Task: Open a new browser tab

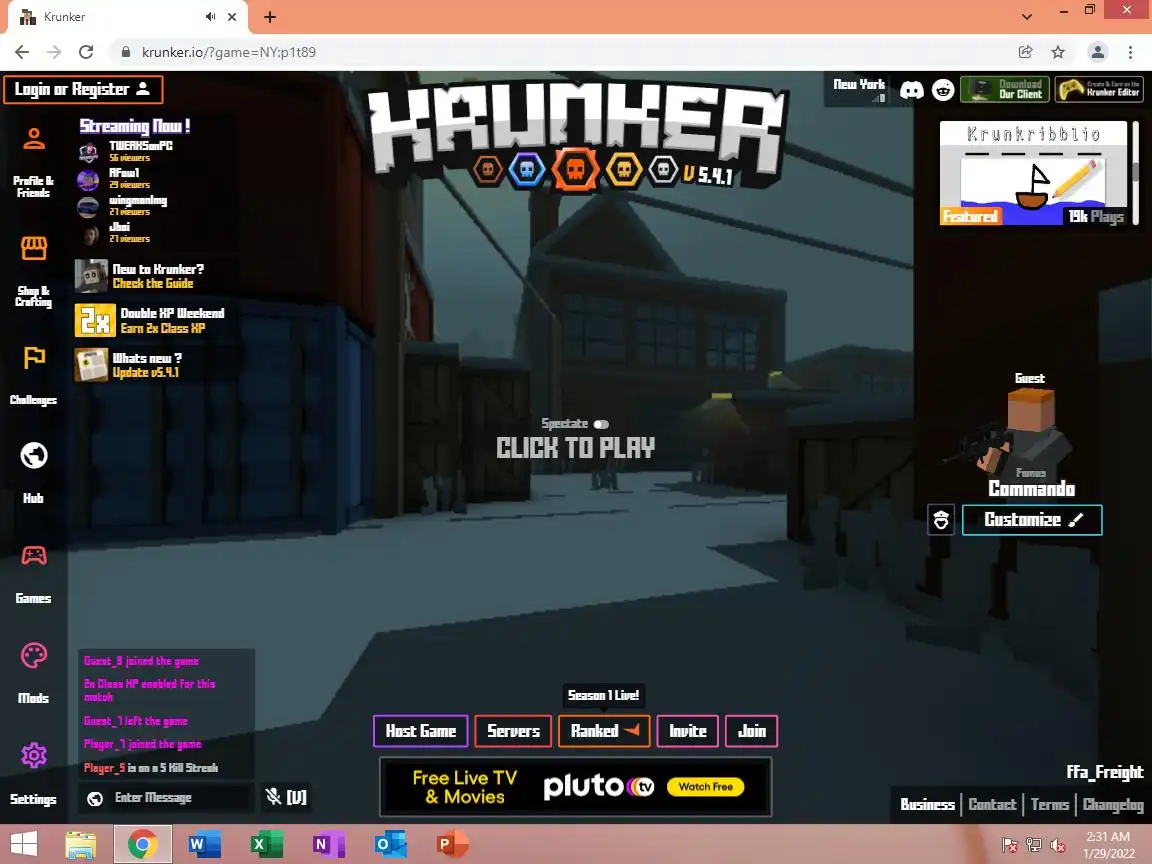Action: pos(270,17)
